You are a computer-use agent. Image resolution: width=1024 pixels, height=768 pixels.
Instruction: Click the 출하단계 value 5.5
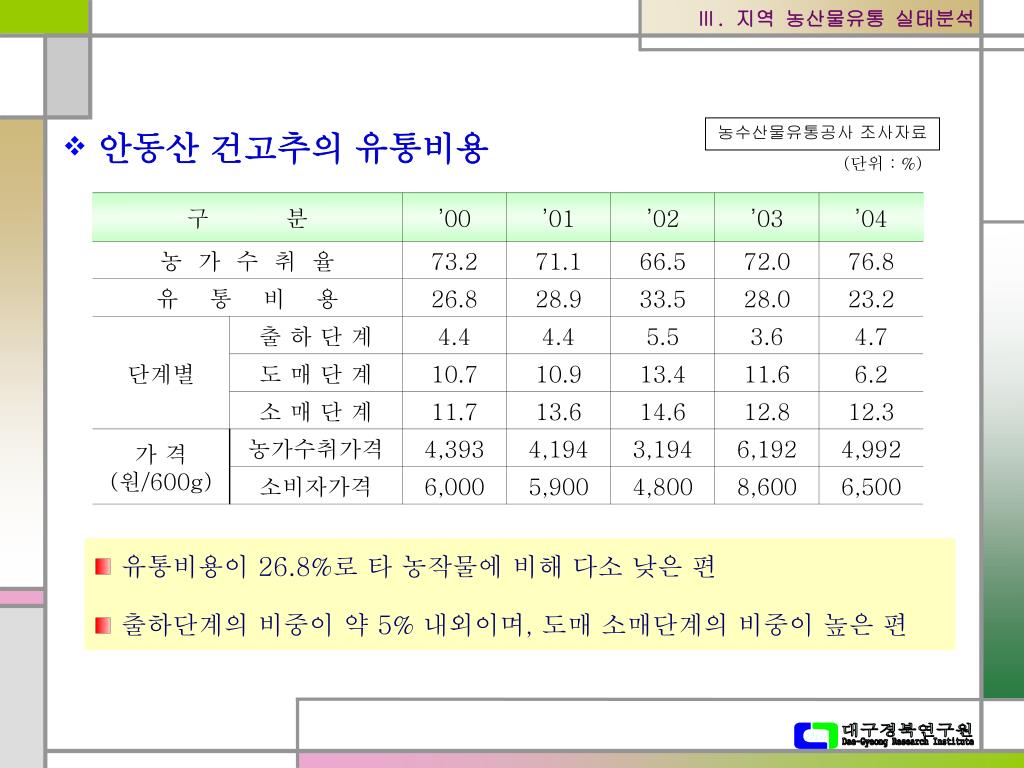[x=663, y=336]
